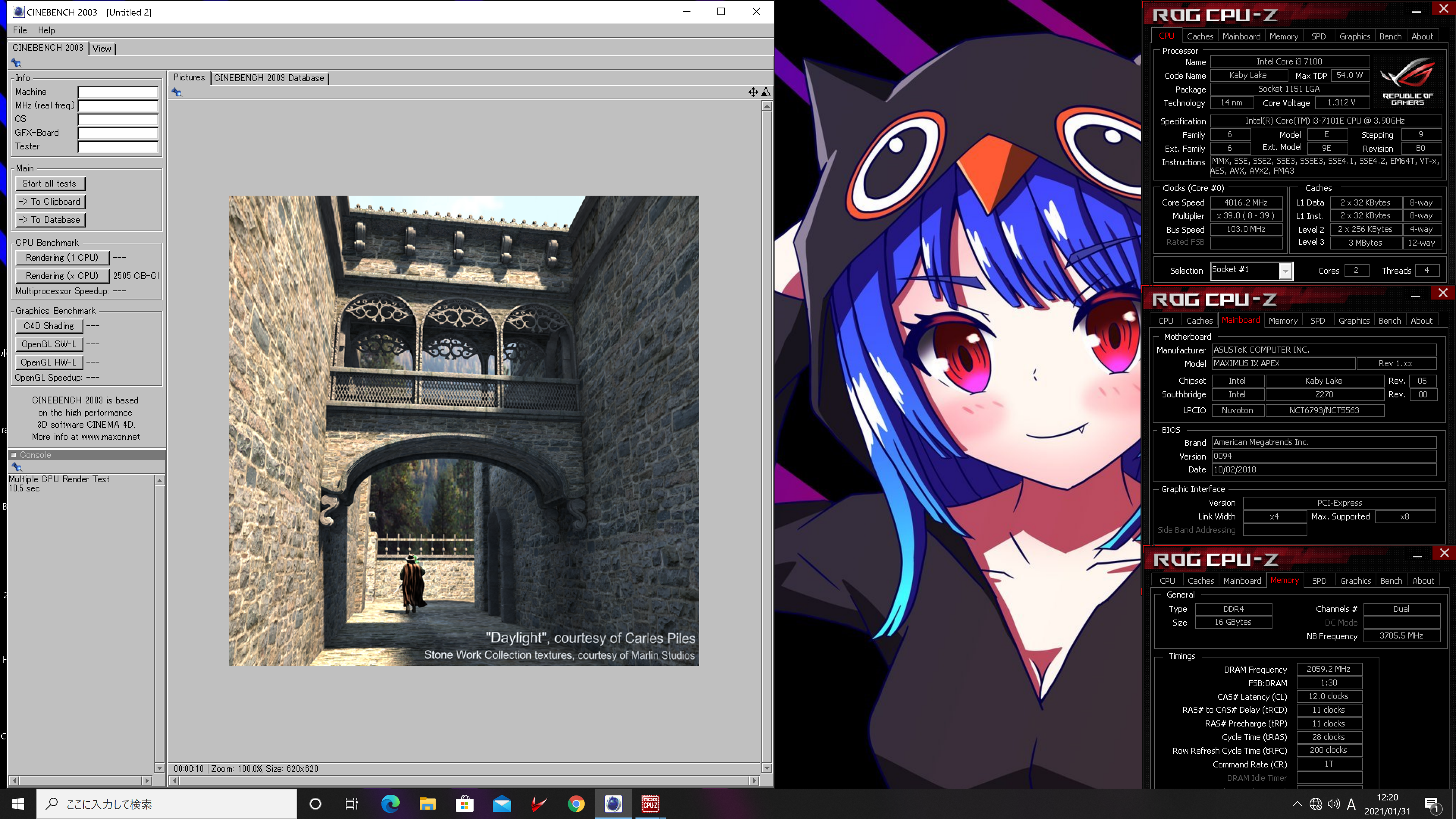Open About tab in Memory CPU-Z window
The width and height of the screenshot is (1456, 819).
coord(1423,581)
